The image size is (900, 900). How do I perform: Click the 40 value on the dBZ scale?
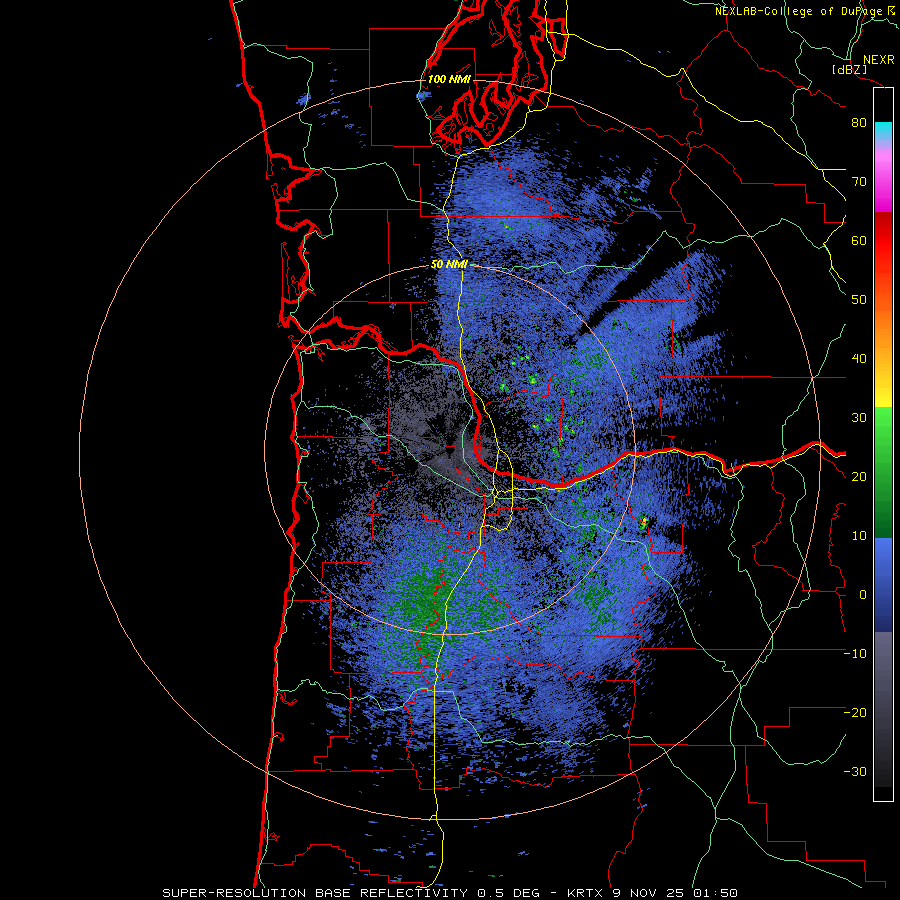pos(859,359)
